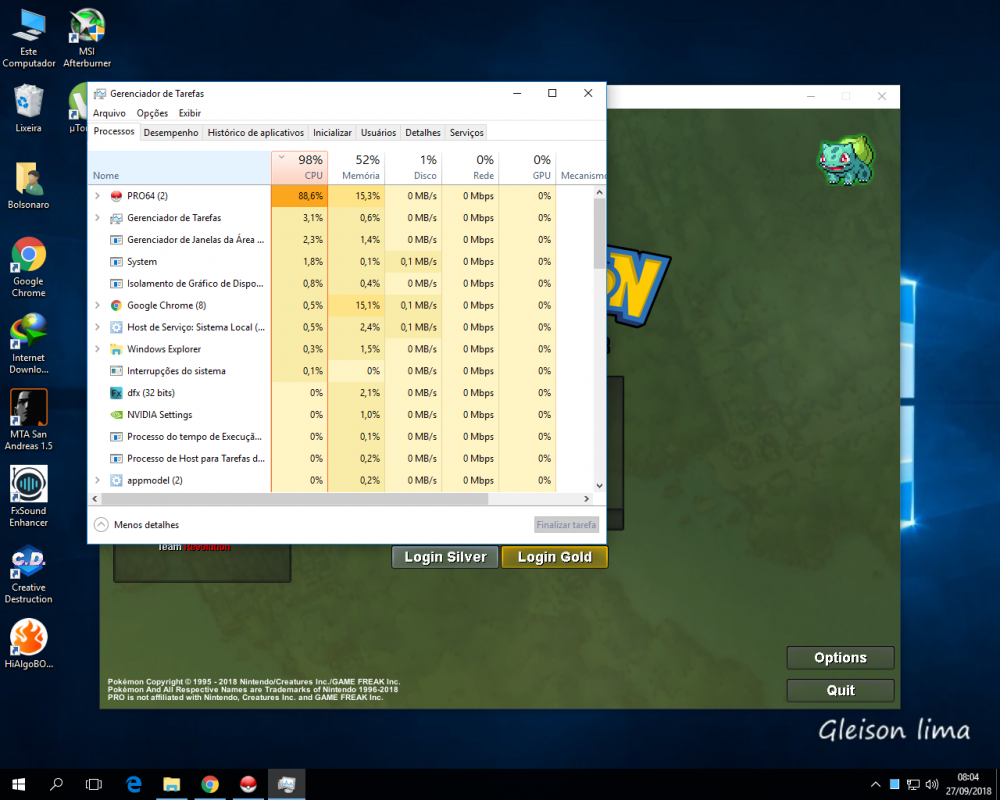
Task: Switch to the Desempenho tab
Action: (170, 132)
